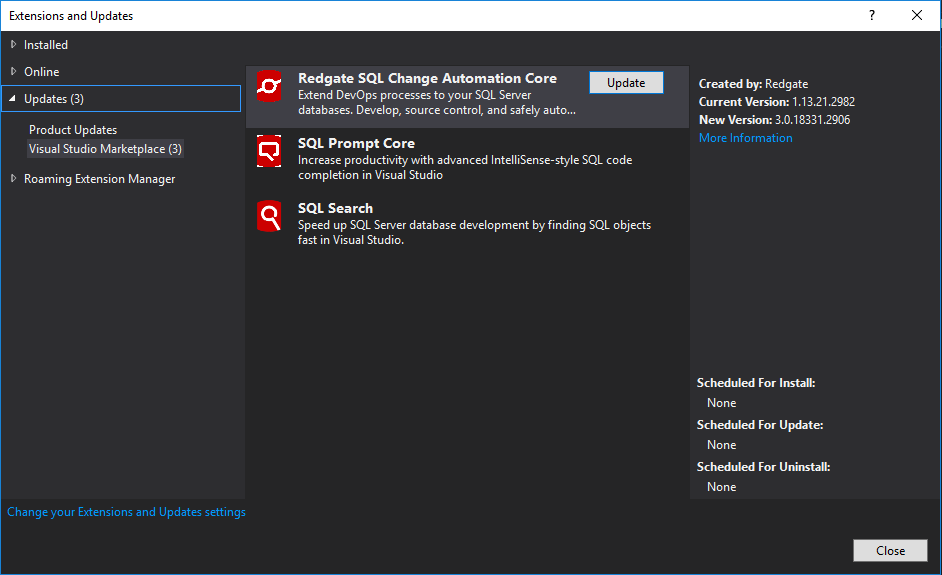This screenshot has width=942, height=575.
Task: Select the Updates (3) category label
Action: pyautogui.click(x=54, y=99)
